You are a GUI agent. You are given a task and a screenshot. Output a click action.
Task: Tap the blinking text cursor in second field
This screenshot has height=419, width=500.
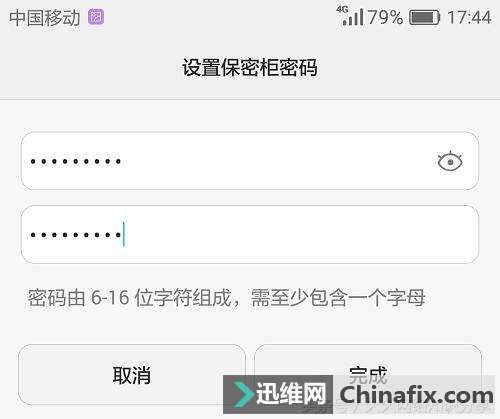[124, 234]
